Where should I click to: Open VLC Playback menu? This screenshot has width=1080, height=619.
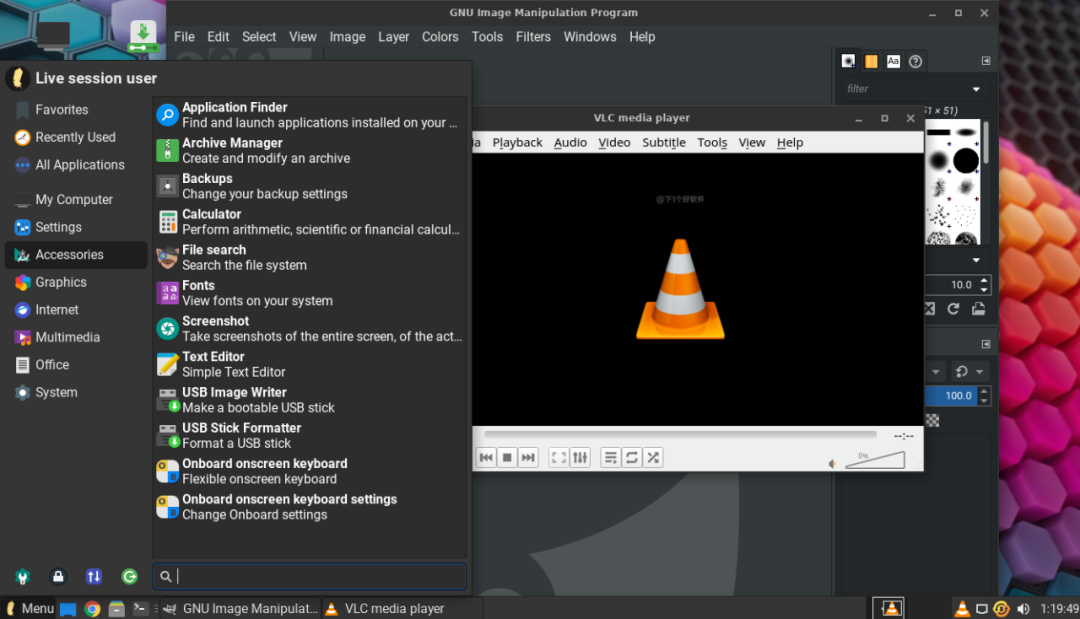(x=517, y=143)
